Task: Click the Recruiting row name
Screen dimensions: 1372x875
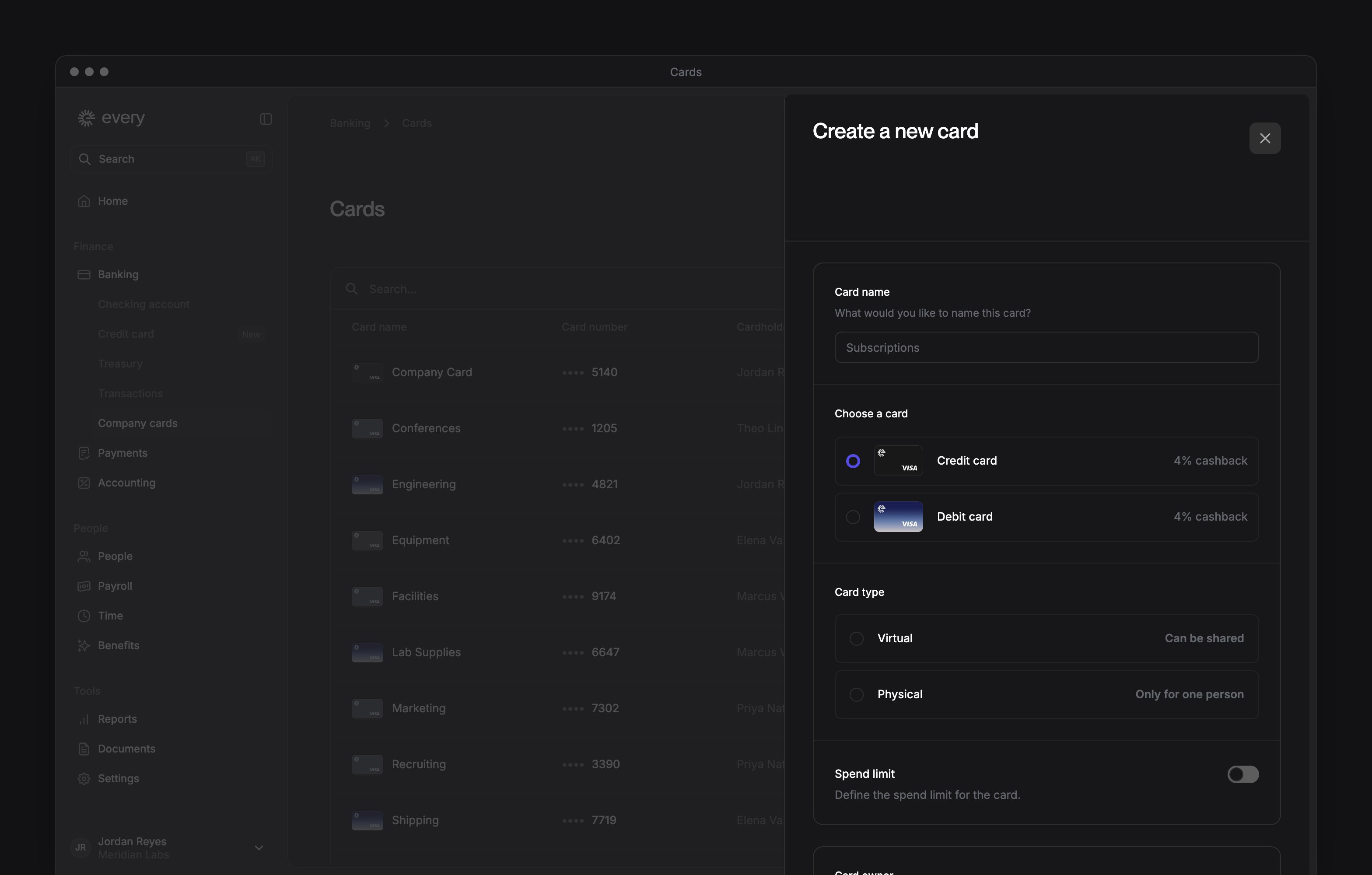Action: pyautogui.click(x=419, y=764)
